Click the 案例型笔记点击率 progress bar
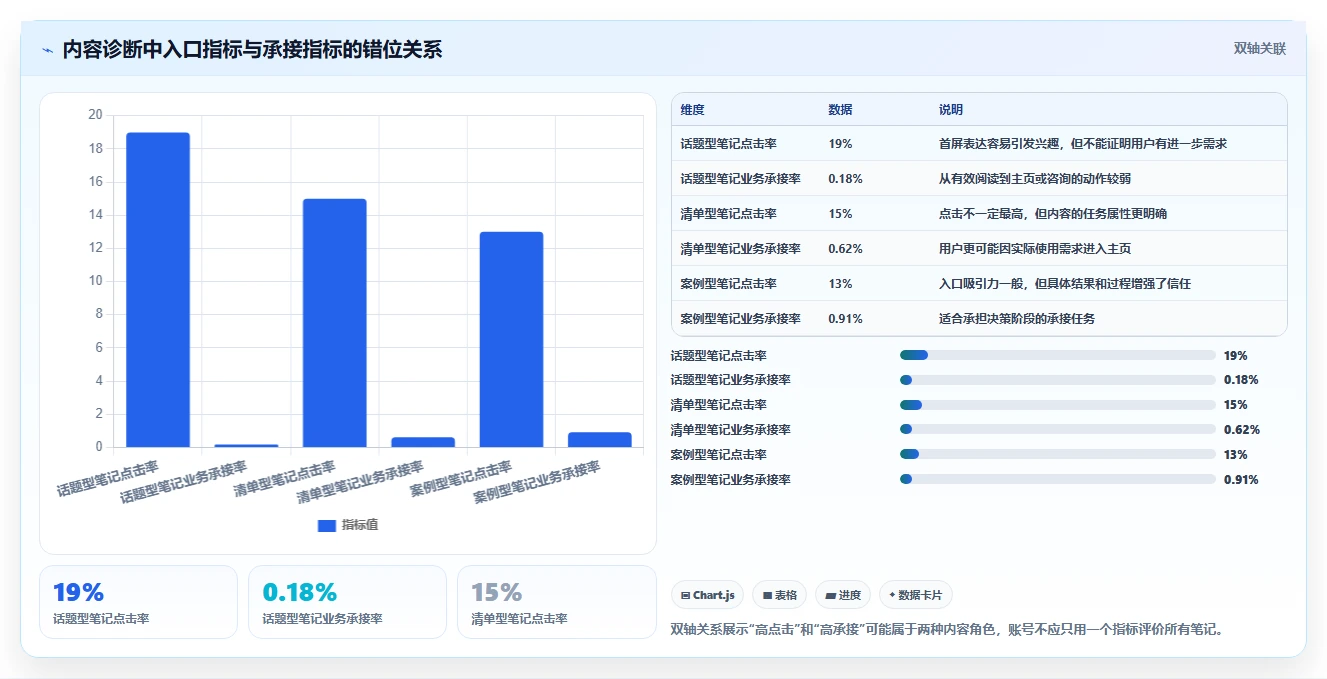 pyautogui.click(x=1058, y=455)
